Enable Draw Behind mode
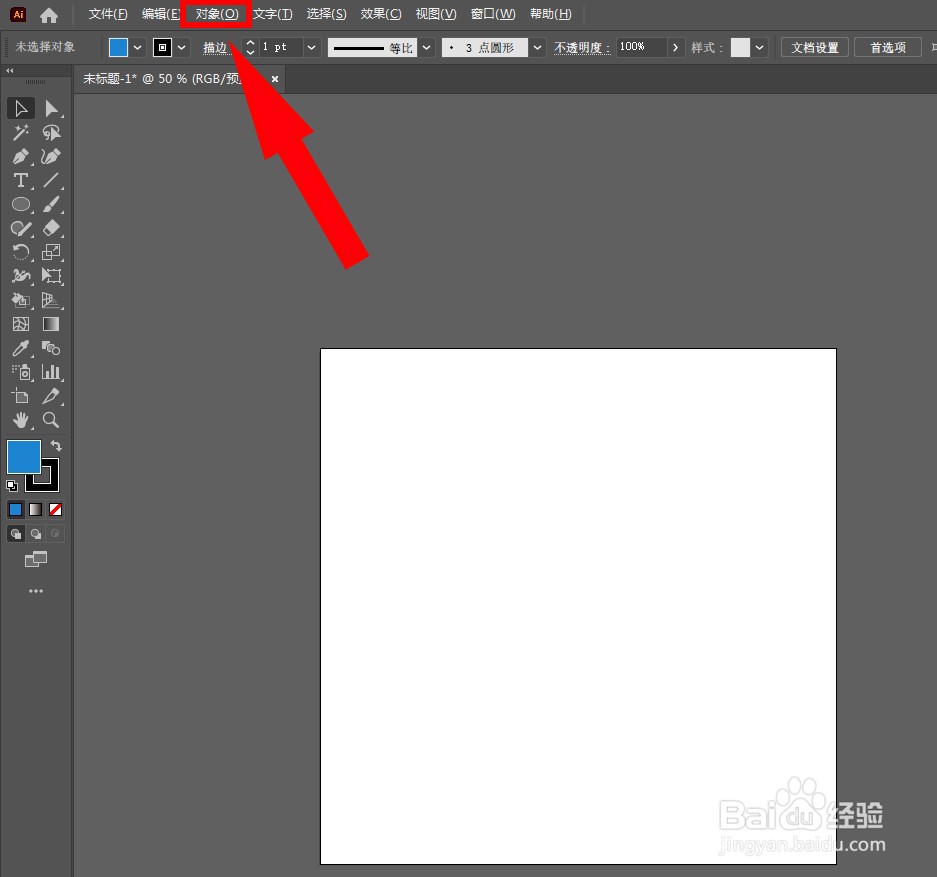 point(36,533)
